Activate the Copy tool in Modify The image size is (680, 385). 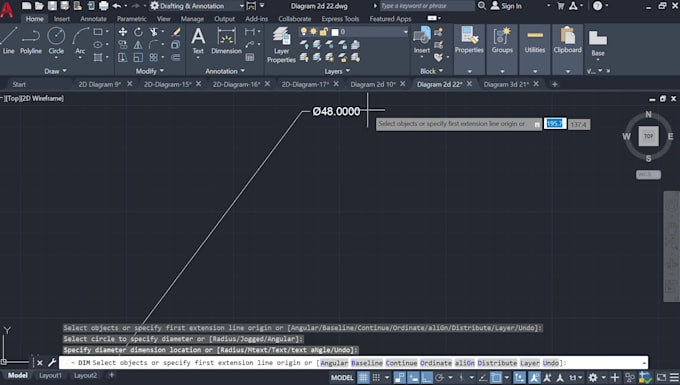tap(123, 44)
